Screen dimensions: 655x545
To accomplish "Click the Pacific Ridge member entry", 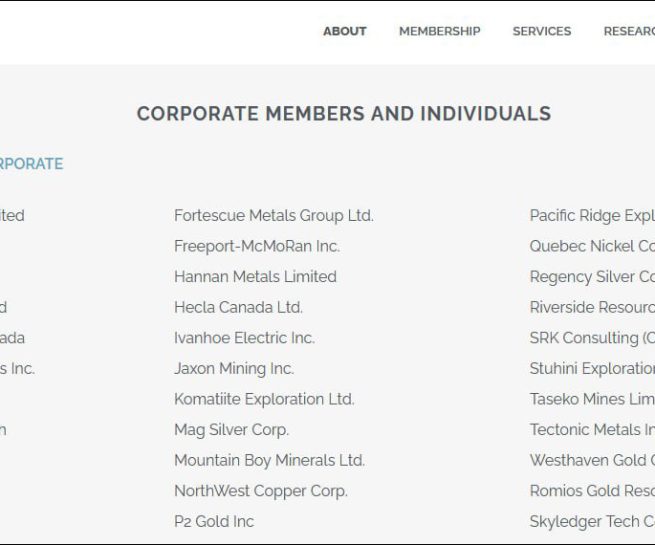I will click(592, 215).
